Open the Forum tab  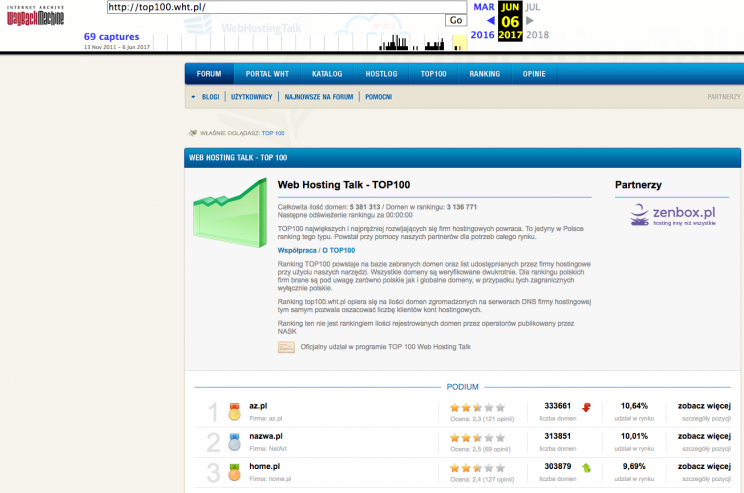pyautogui.click(x=209, y=74)
